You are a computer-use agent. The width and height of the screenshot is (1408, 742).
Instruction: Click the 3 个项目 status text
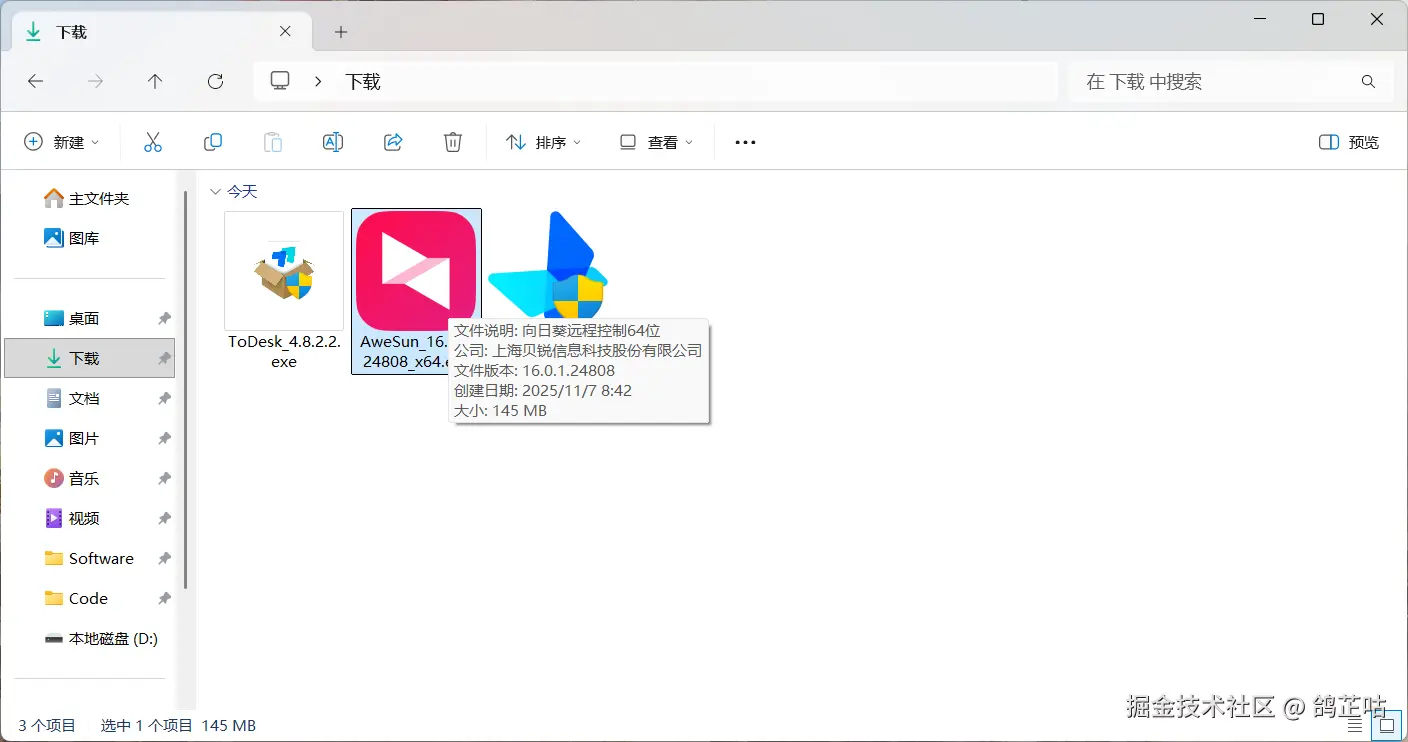(x=47, y=726)
